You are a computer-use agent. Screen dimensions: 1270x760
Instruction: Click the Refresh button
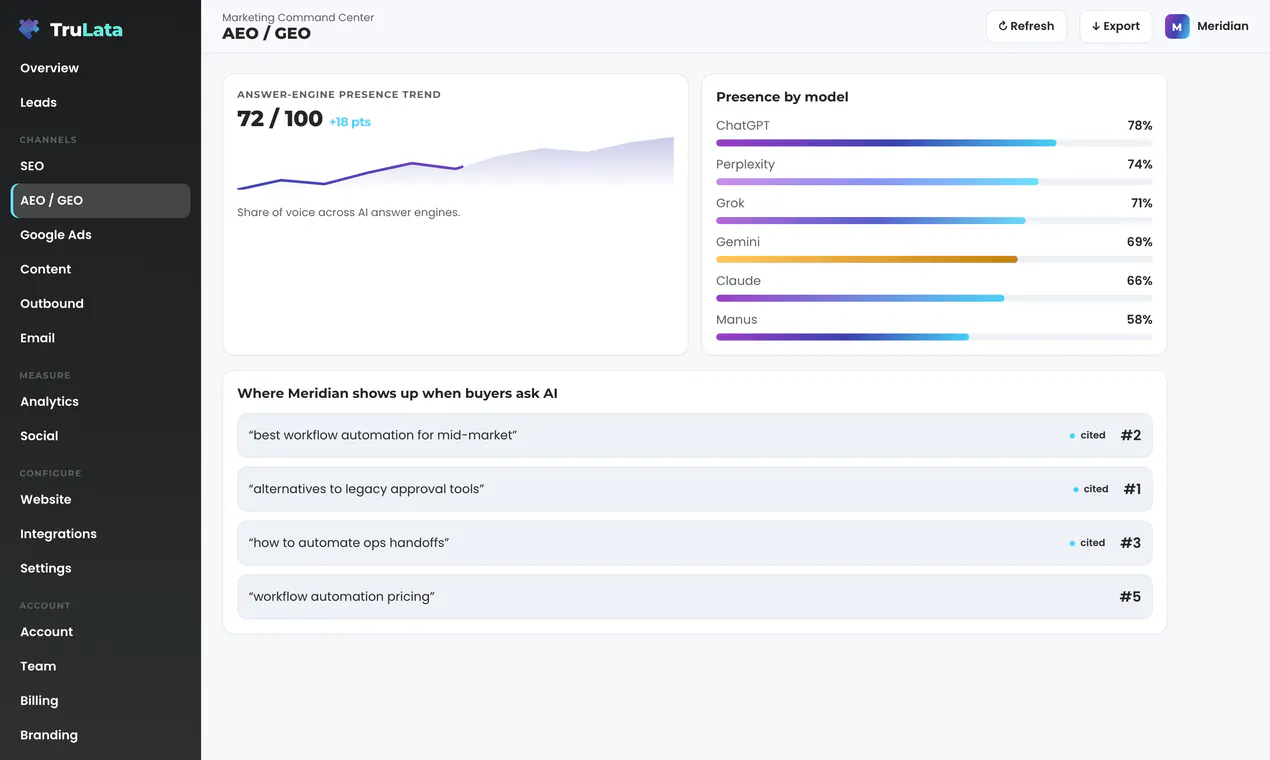click(1026, 26)
